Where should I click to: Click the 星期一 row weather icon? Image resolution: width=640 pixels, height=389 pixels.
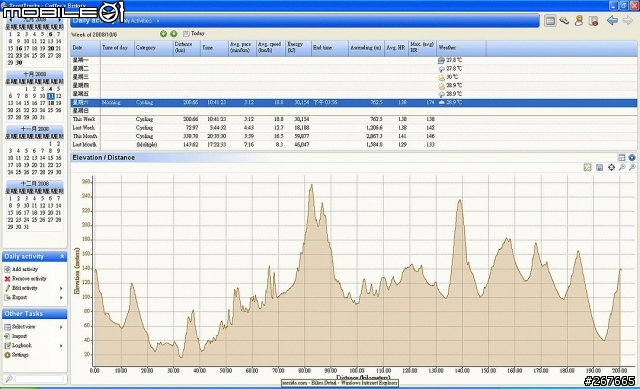(441, 60)
